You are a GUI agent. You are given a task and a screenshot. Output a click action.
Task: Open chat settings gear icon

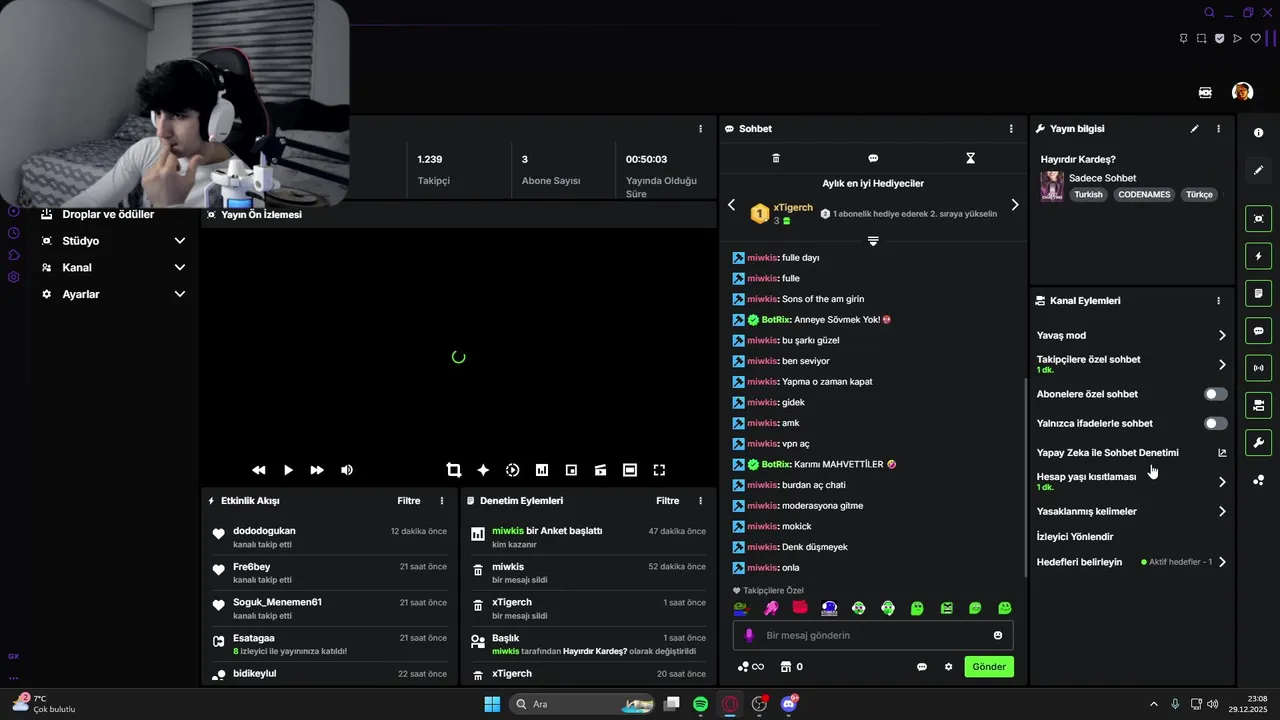948,667
